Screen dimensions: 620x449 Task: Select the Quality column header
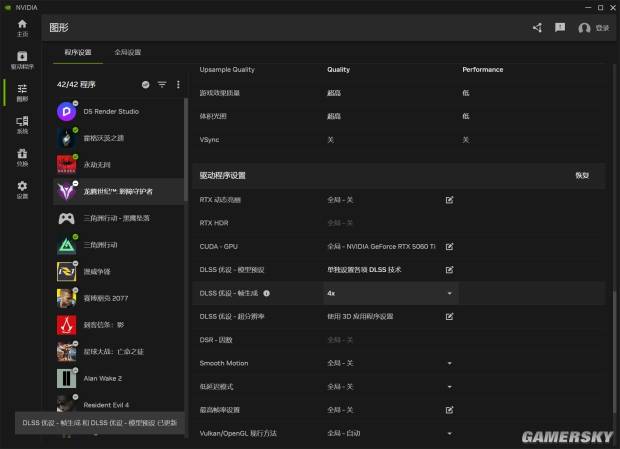coord(338,70)
